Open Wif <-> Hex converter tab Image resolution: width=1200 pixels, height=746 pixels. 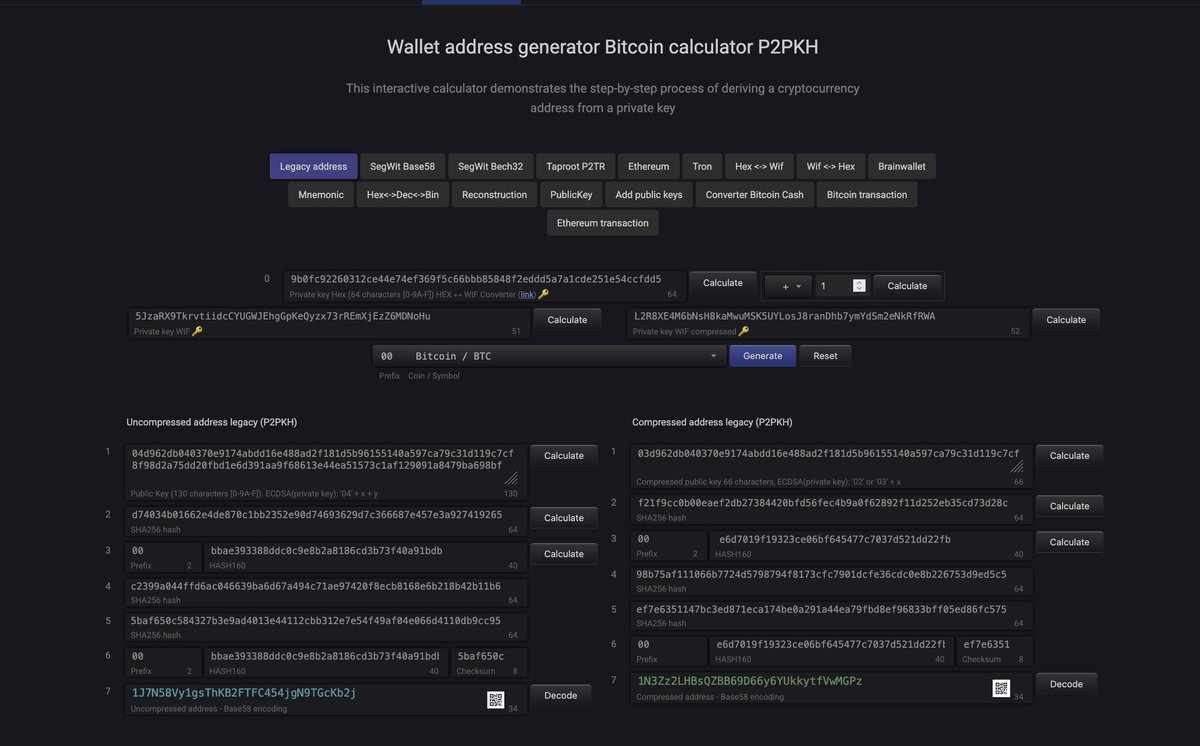pos(831,167)
